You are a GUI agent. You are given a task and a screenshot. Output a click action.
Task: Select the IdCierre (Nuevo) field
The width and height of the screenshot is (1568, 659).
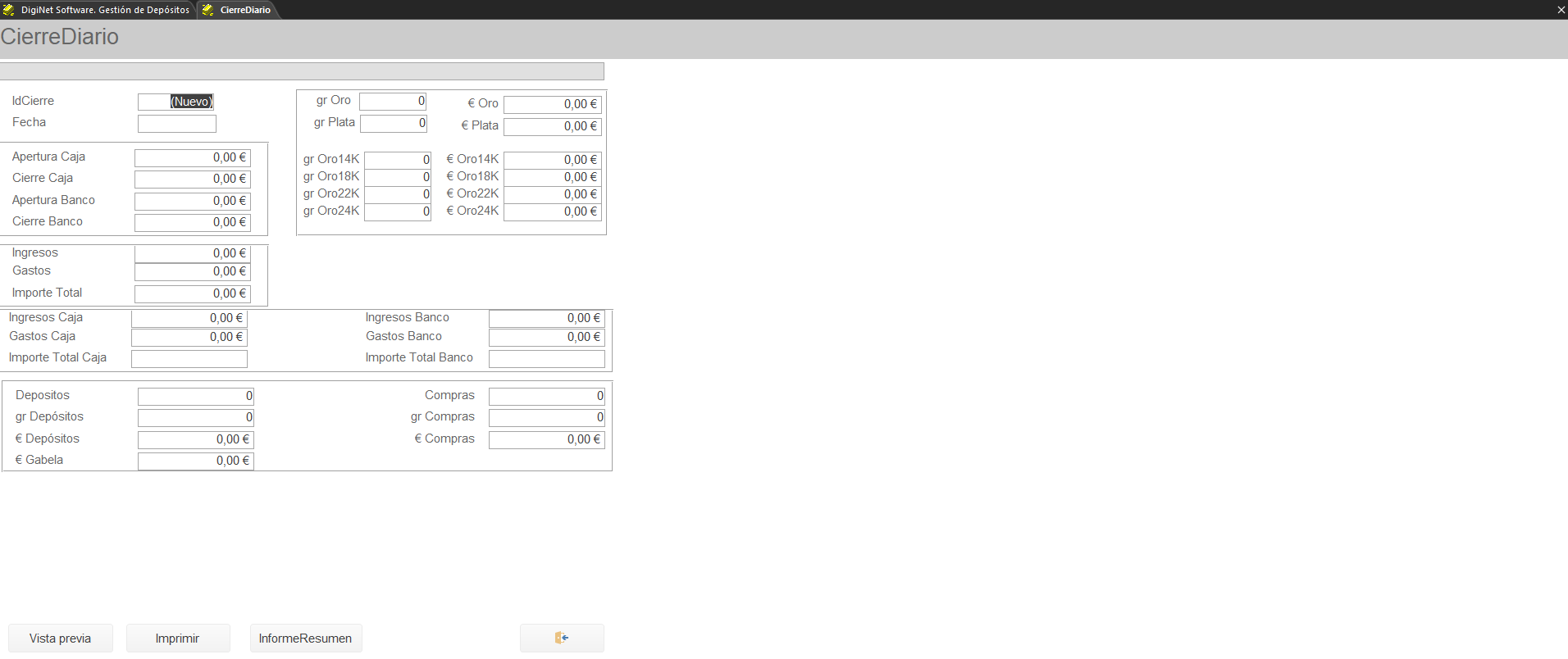click(176, 102)
